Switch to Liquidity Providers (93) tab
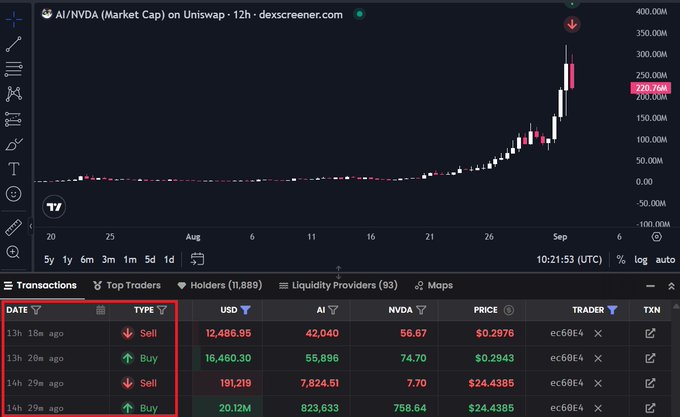 [x=338, y=285]
